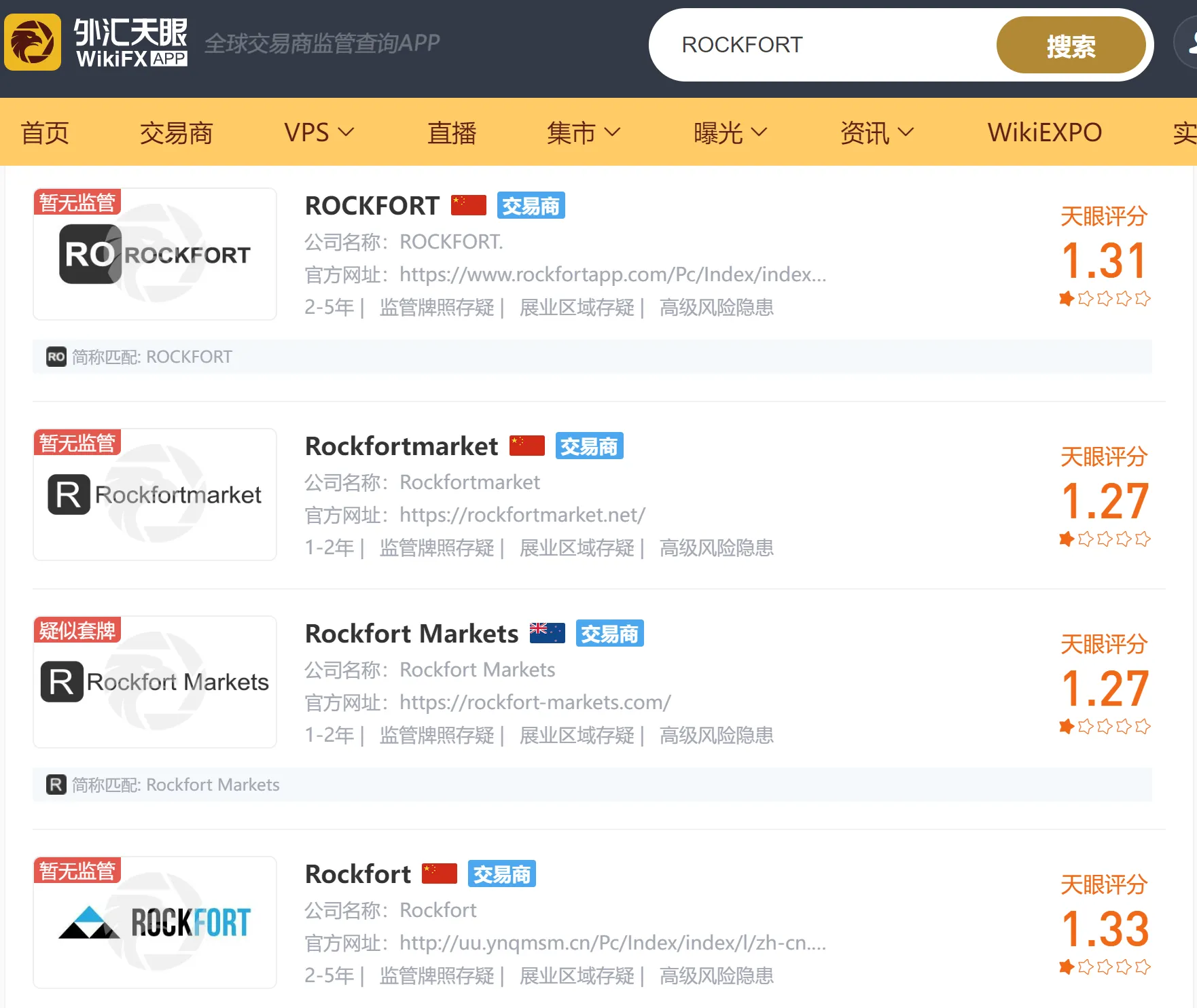The image size is (1197, 1008).
Task: Visit the rockfortapp.com official website link
Action: (x=613, y=274)
